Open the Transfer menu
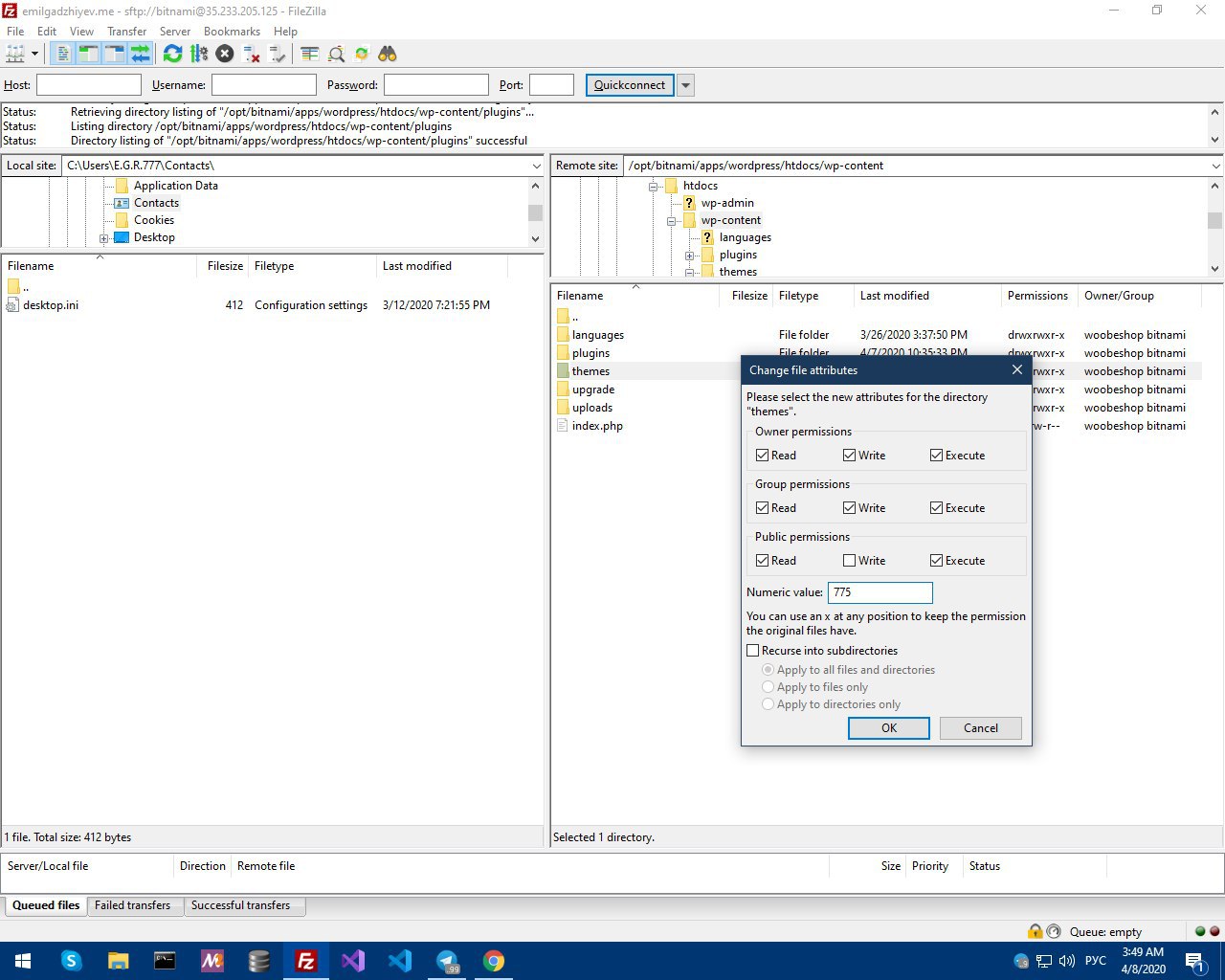Screen dimensions: 1225x980 (x=126, y=32)
